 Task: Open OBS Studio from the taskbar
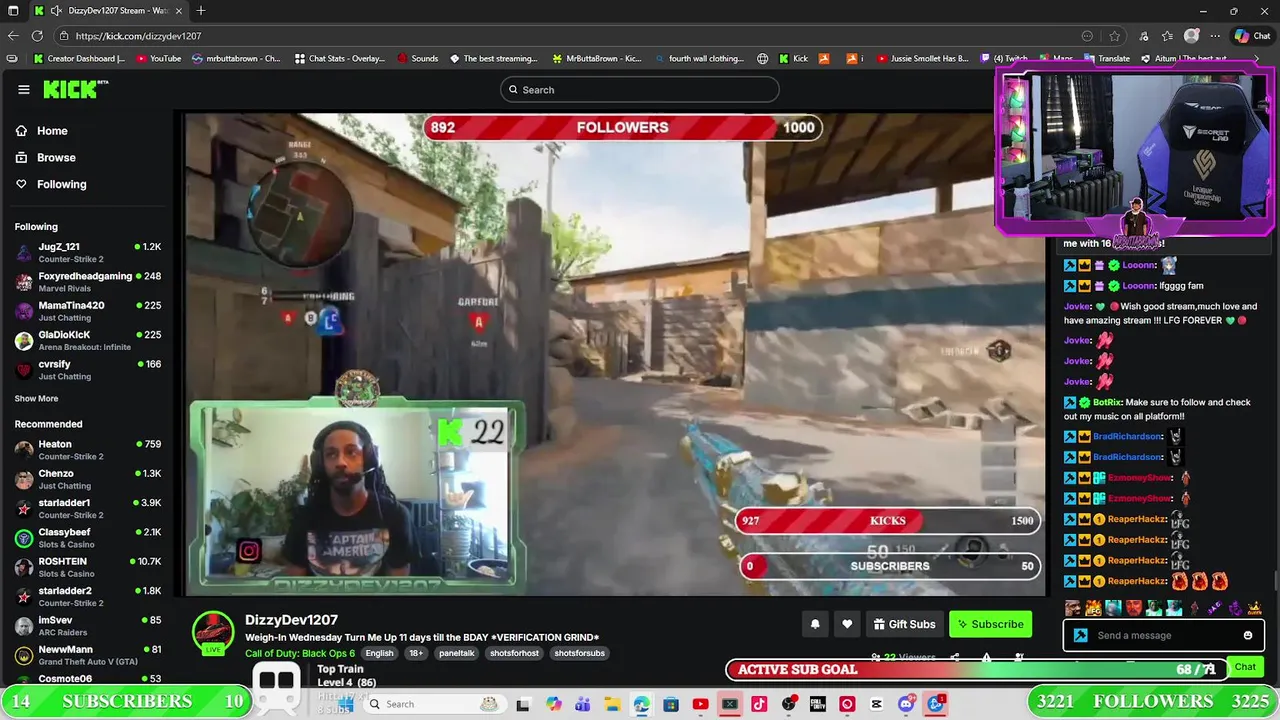789,704
